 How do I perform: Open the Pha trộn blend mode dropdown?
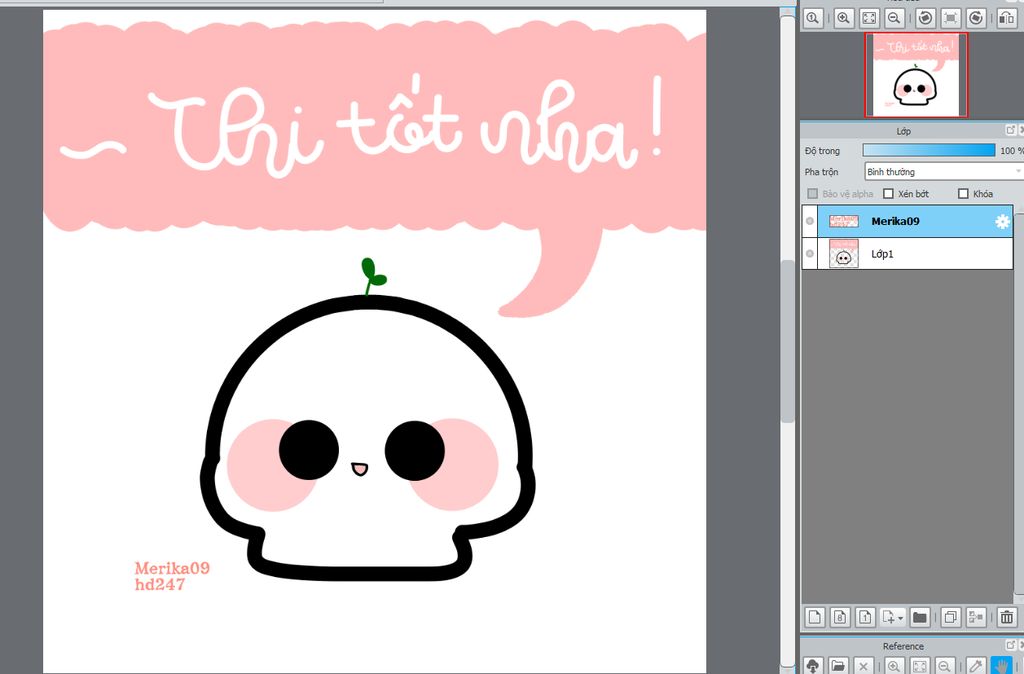[943, 172]
